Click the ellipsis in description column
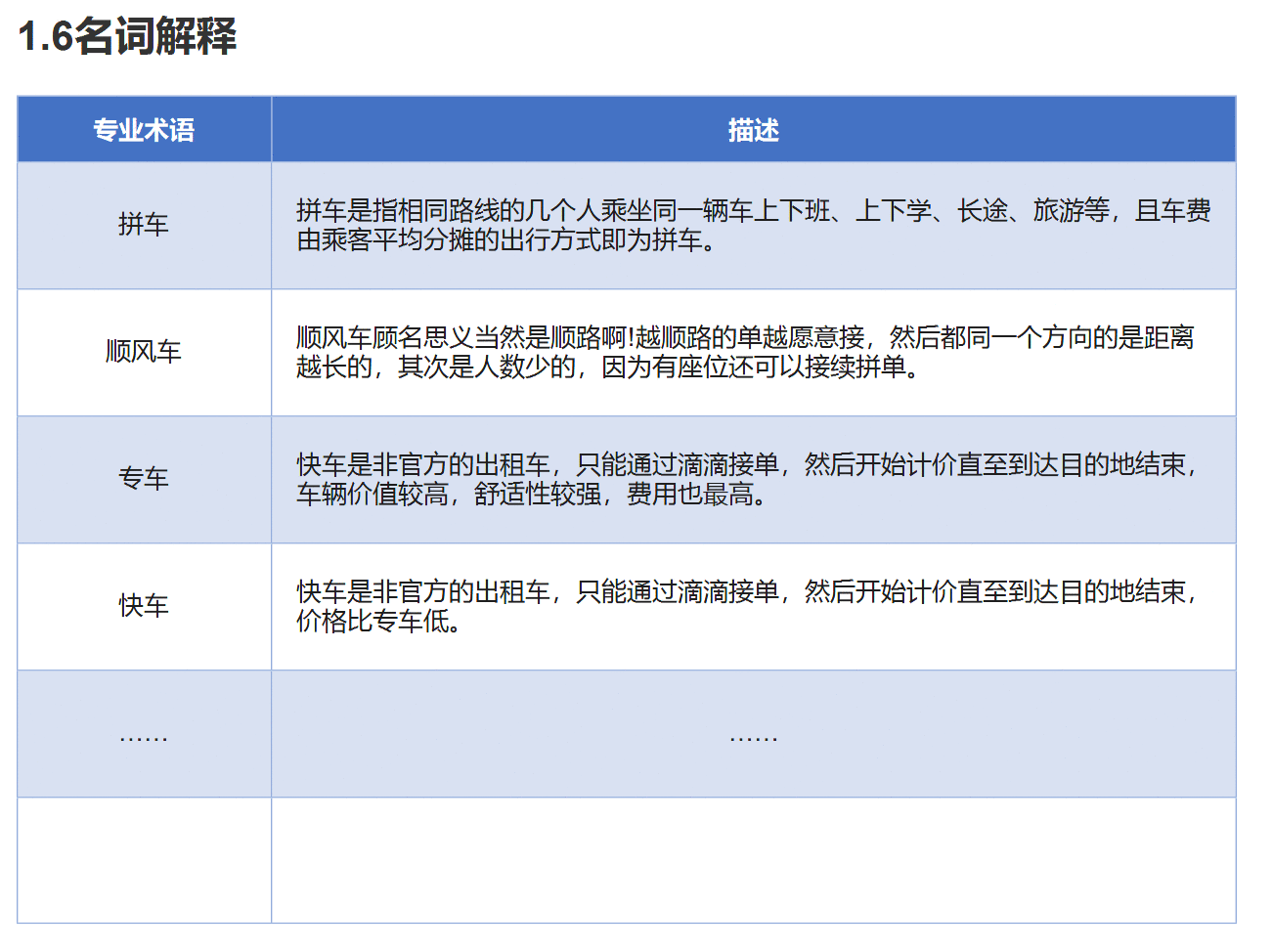This screenshot has height=952, width=1272. pos(753,734)
